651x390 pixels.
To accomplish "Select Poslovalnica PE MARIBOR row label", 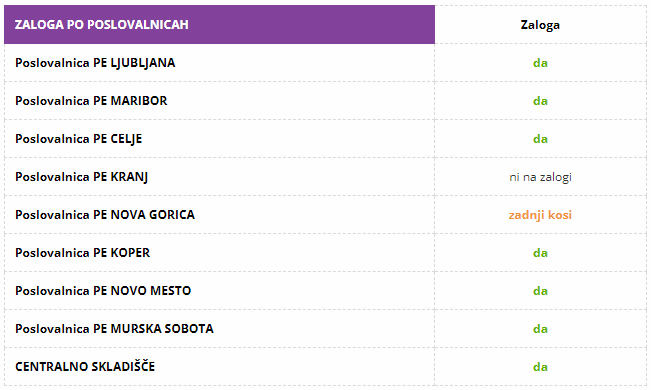I will (91, 101).
